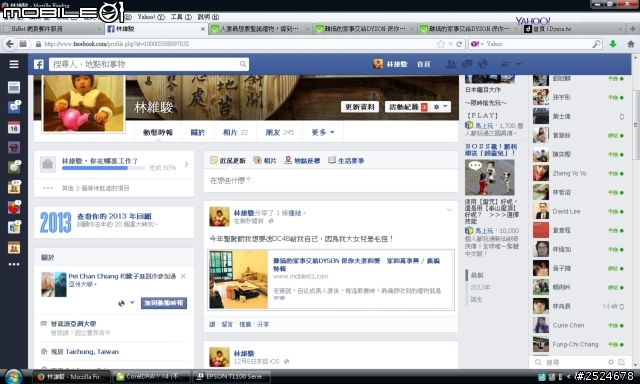This screenshot has width=640, height=384.
Task: Open 2013 年回顧 link
Action: click(114, 216)
